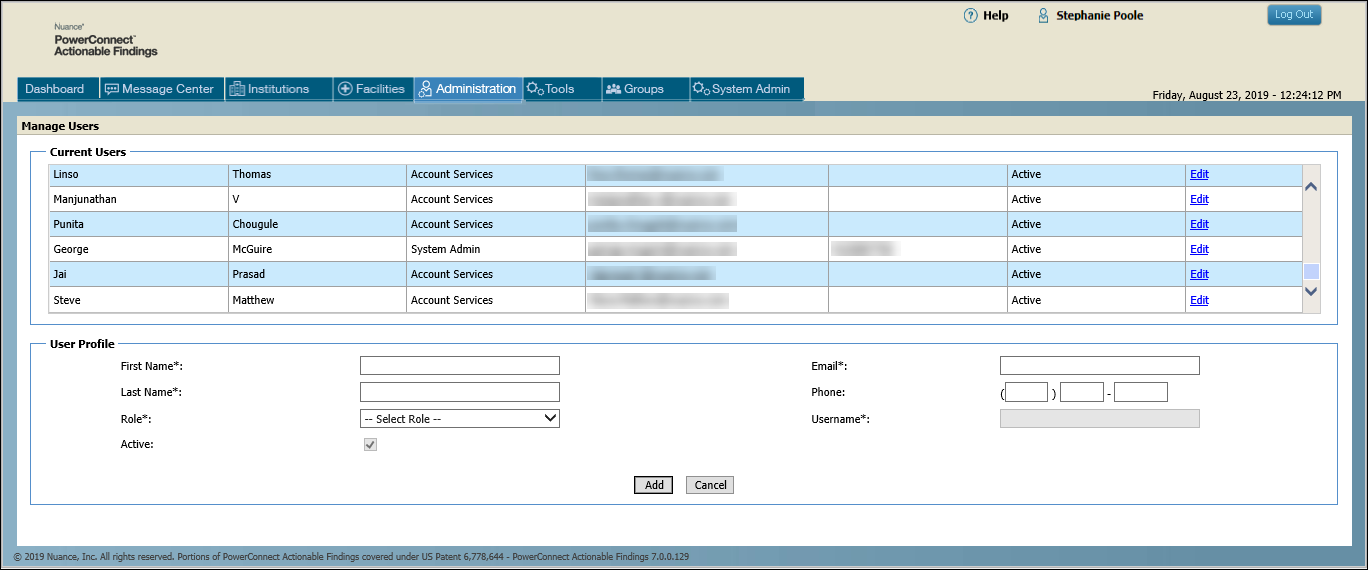Select the System Admin role cell
Image resolution: width=1368 pixels, height=570 pixels.
pos(496,249)
